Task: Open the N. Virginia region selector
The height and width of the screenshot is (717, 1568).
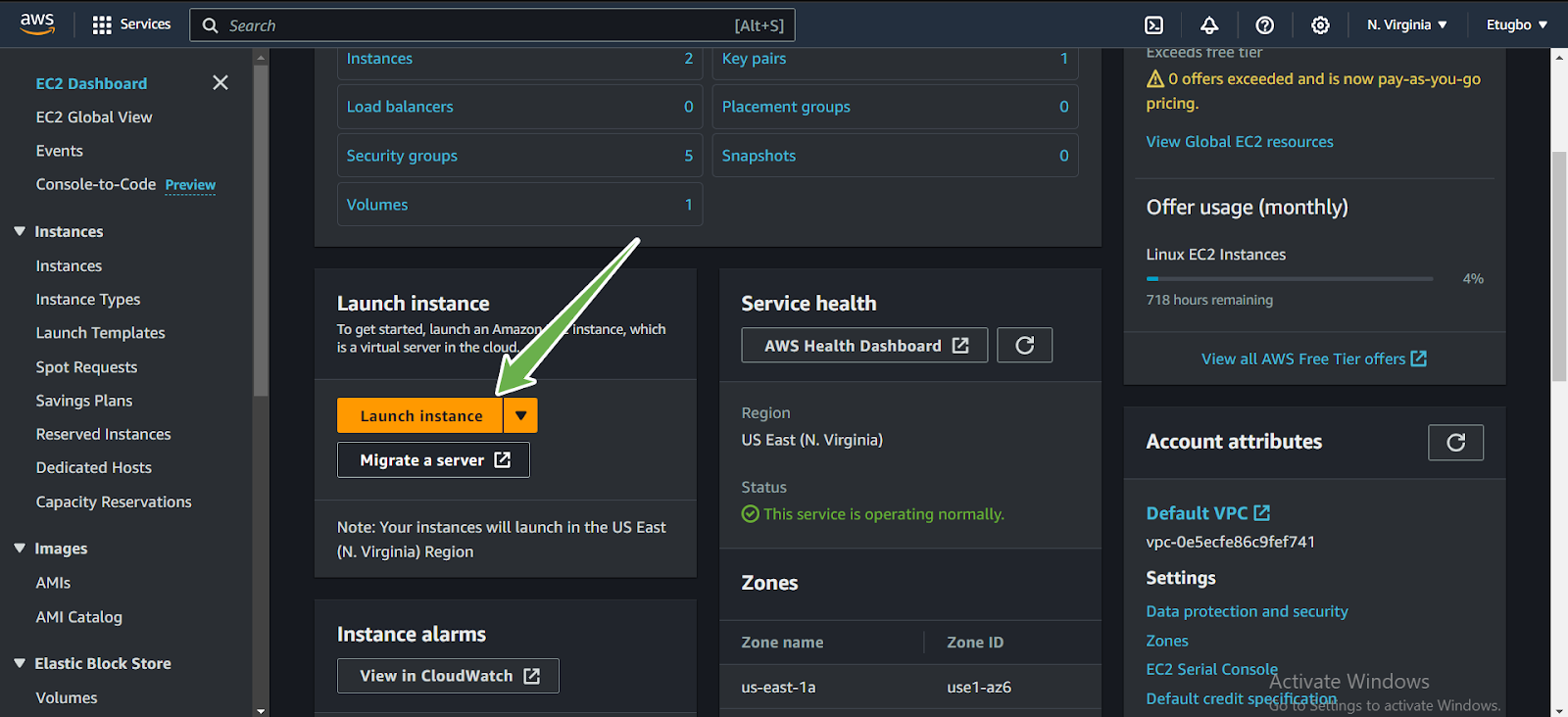Action: point(1407,24)
